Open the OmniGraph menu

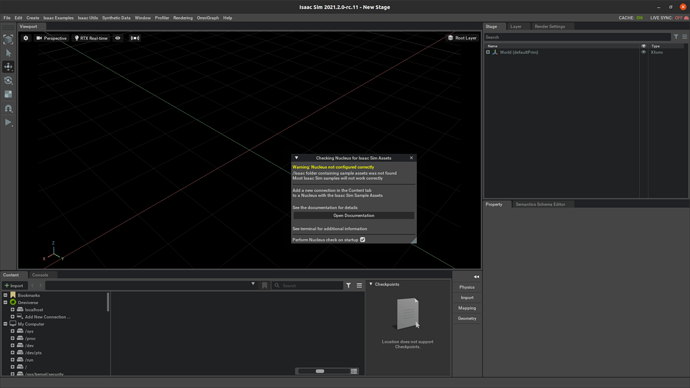pyautogui.click(x=208, y=18)
